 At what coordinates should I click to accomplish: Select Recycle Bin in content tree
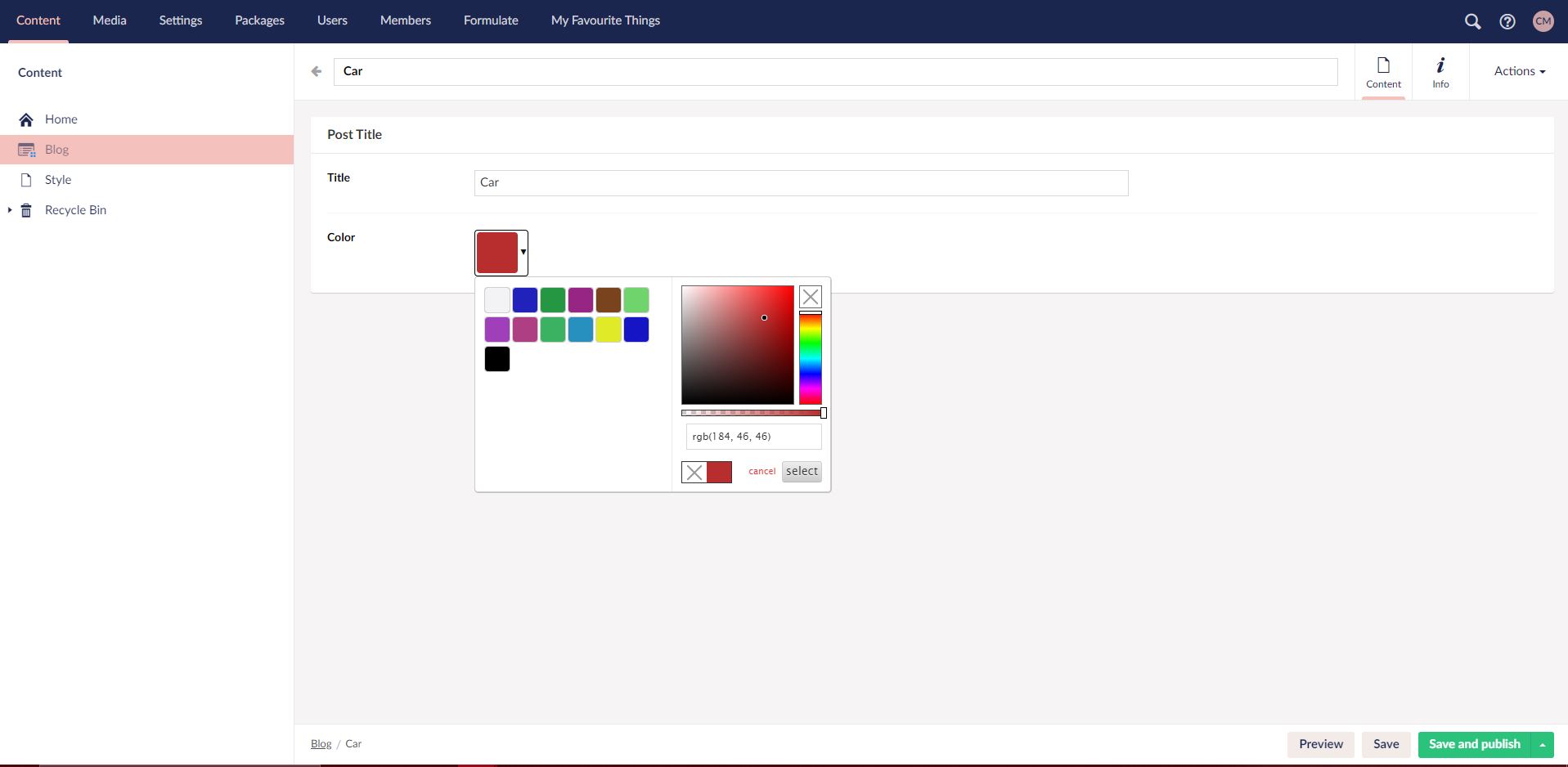[75, 210]
